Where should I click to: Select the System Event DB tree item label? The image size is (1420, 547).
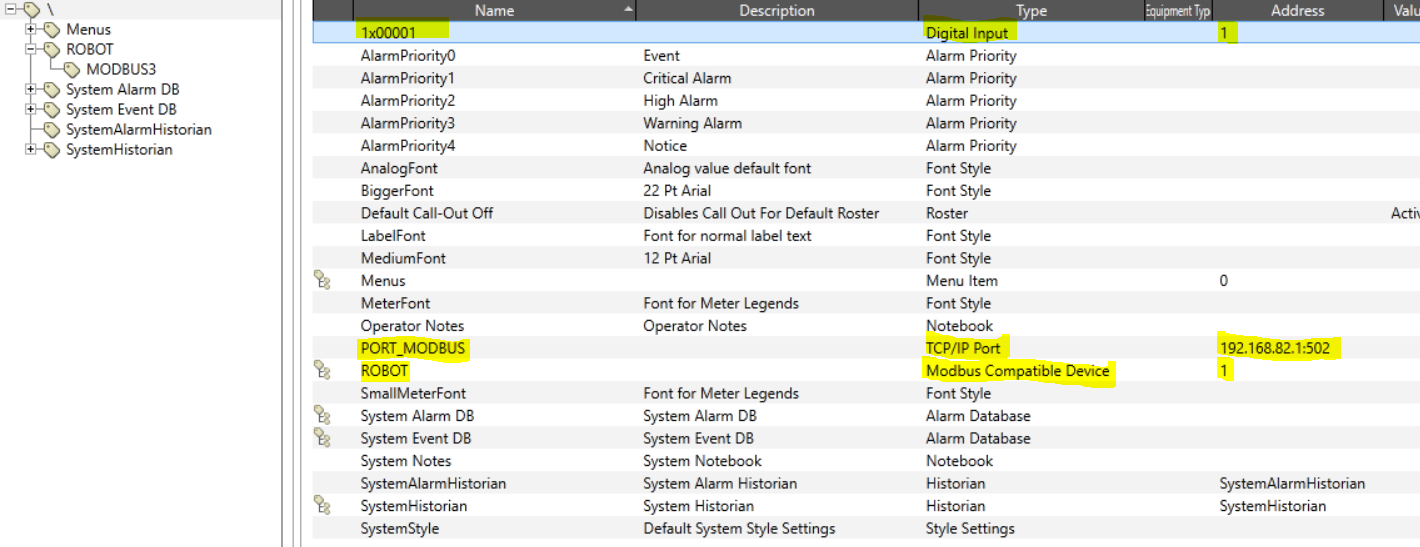(x=121, y=110)
